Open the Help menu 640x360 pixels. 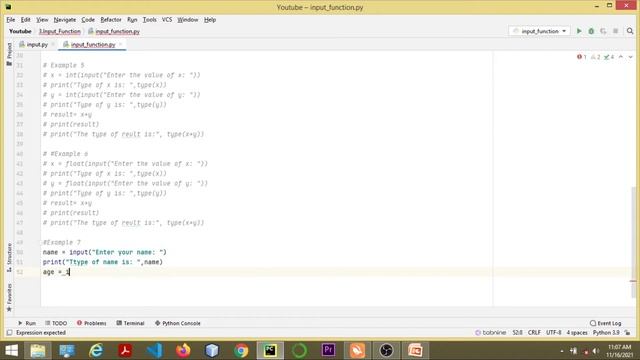[210, 20]
